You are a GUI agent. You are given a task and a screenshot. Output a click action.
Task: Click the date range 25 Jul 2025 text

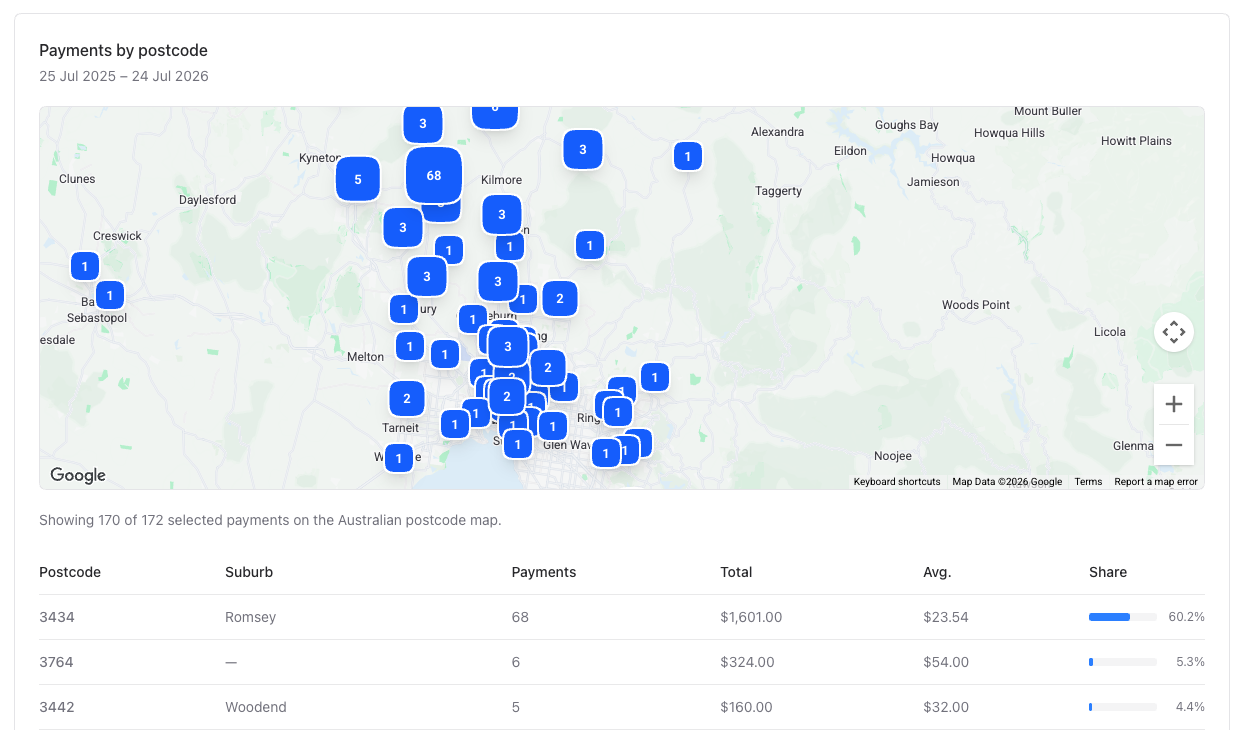click(124, 76)
